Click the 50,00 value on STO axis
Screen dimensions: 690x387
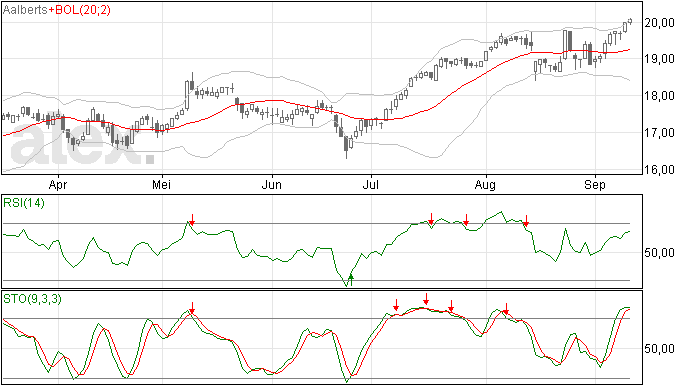pos(659,349)
